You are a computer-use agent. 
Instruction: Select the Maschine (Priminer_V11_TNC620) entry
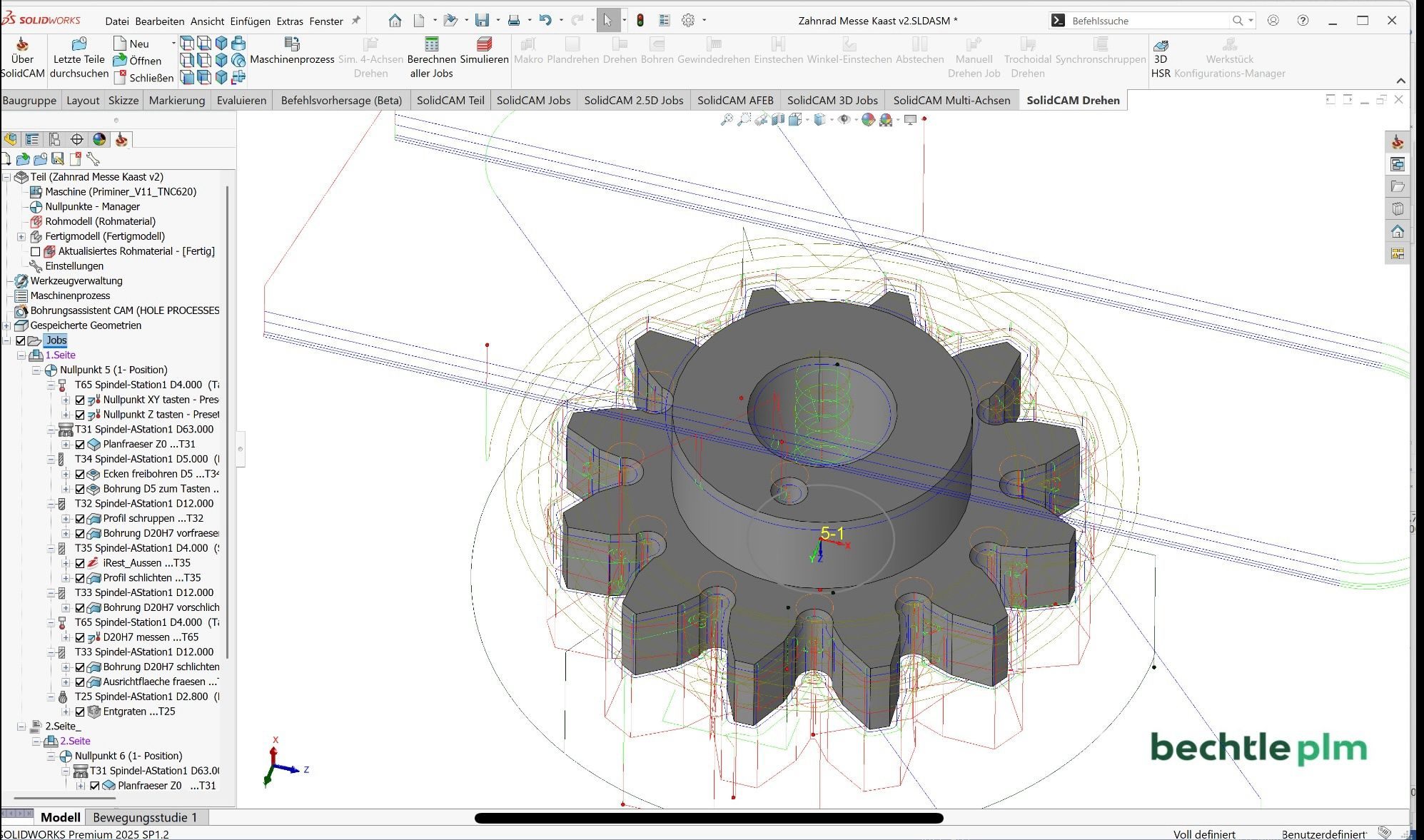pyautogui.click(x=113, y=192)
